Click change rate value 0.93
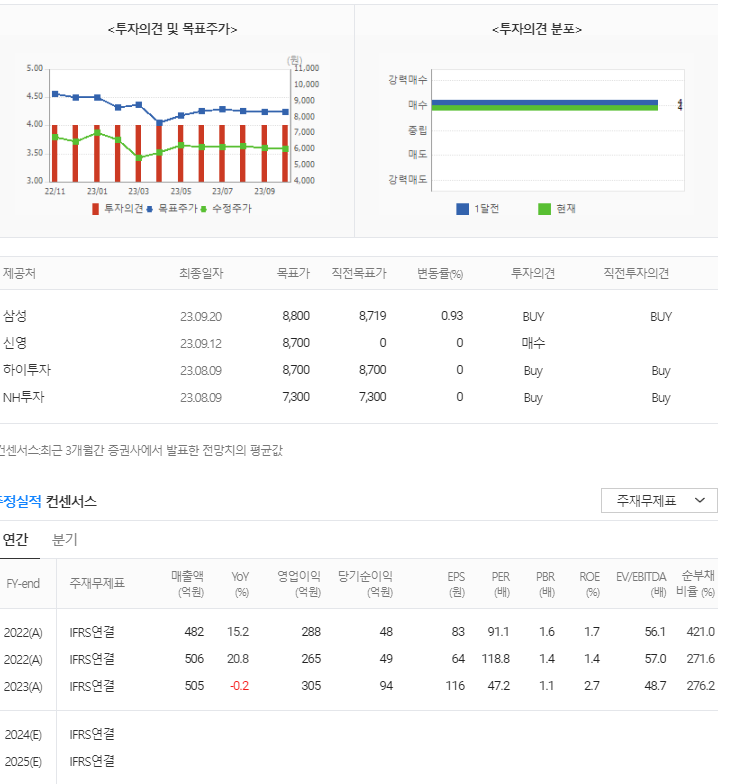The height and width of the screenshot is (784, 736). tap(452, 316)
